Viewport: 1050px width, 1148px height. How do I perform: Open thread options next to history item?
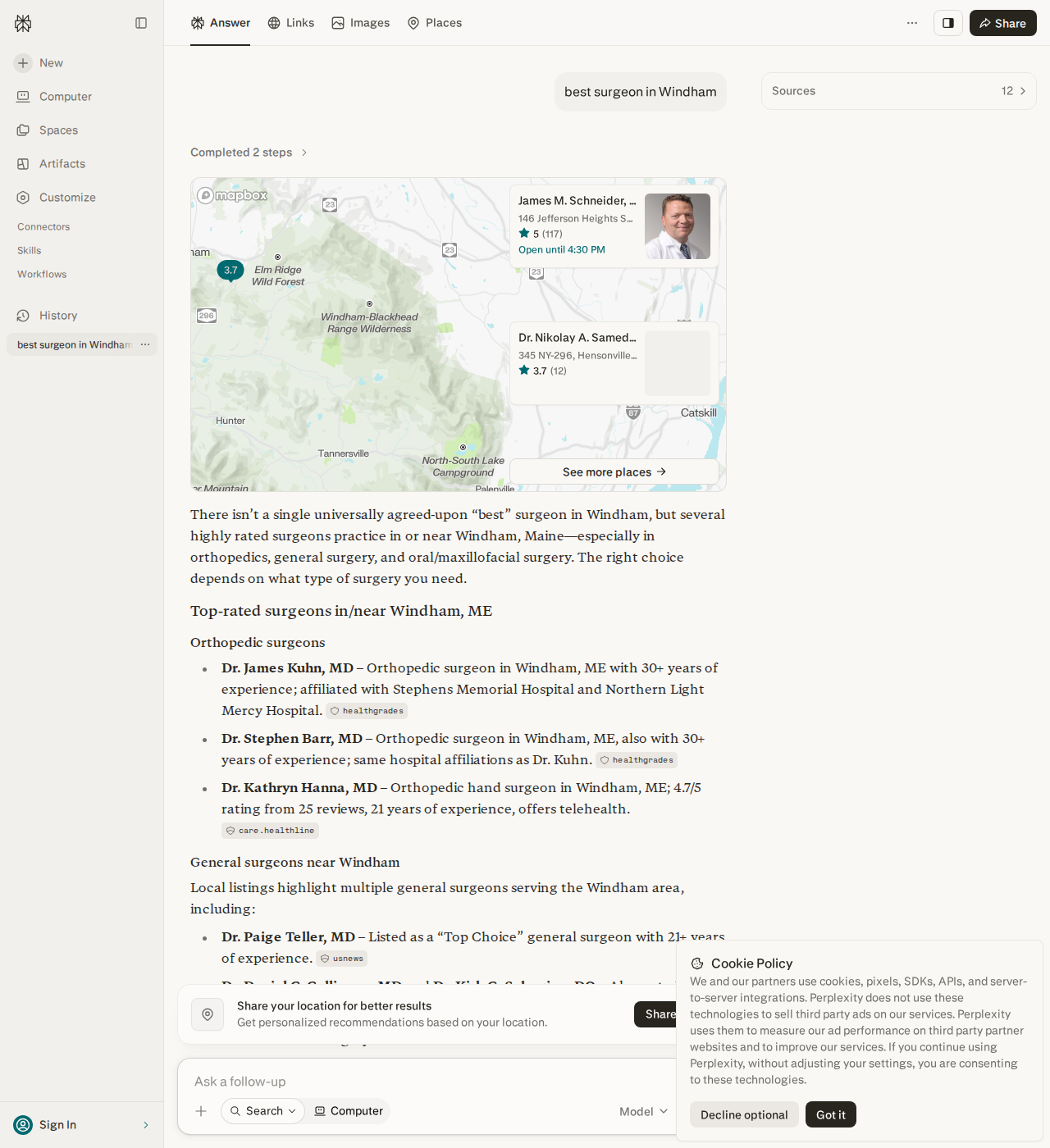[x=145, y=344]
